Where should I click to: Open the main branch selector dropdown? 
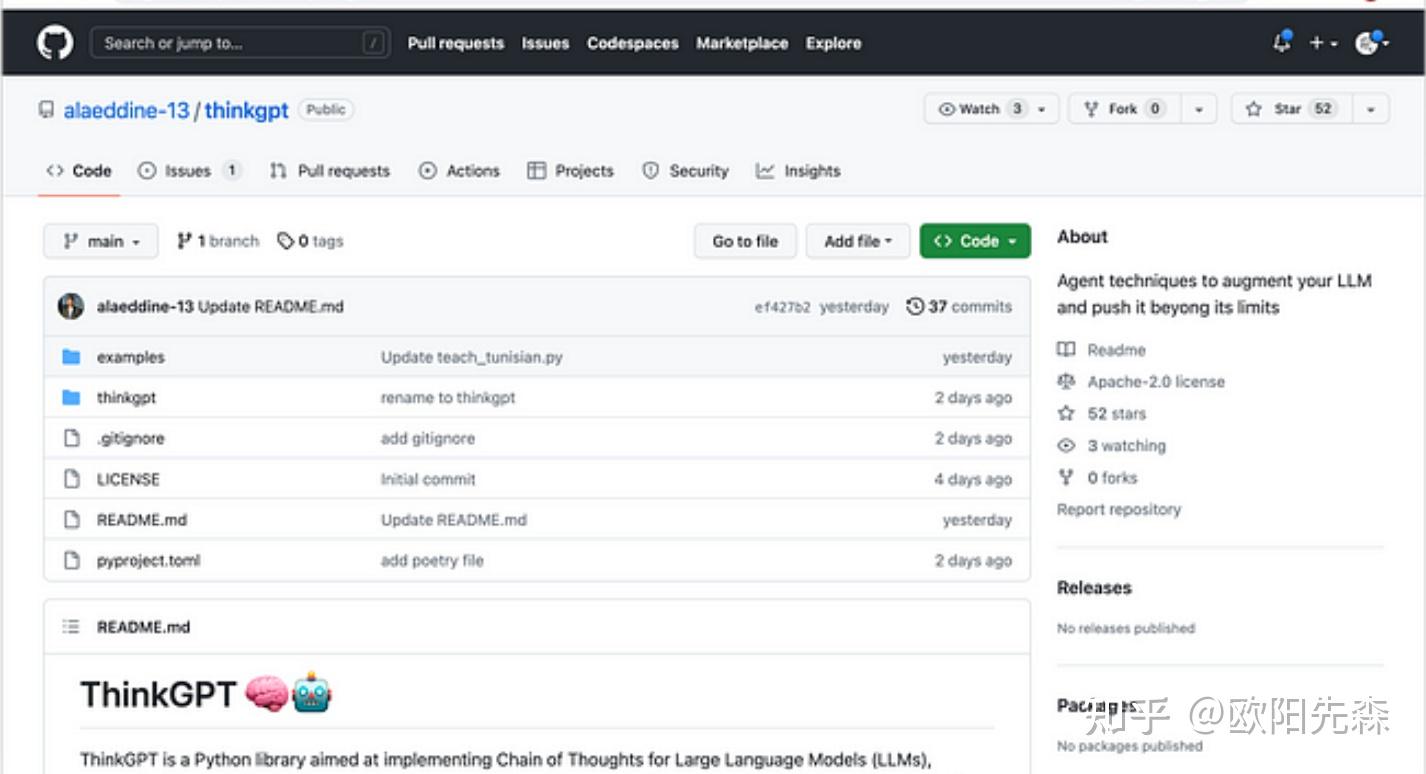click(101, 241)
